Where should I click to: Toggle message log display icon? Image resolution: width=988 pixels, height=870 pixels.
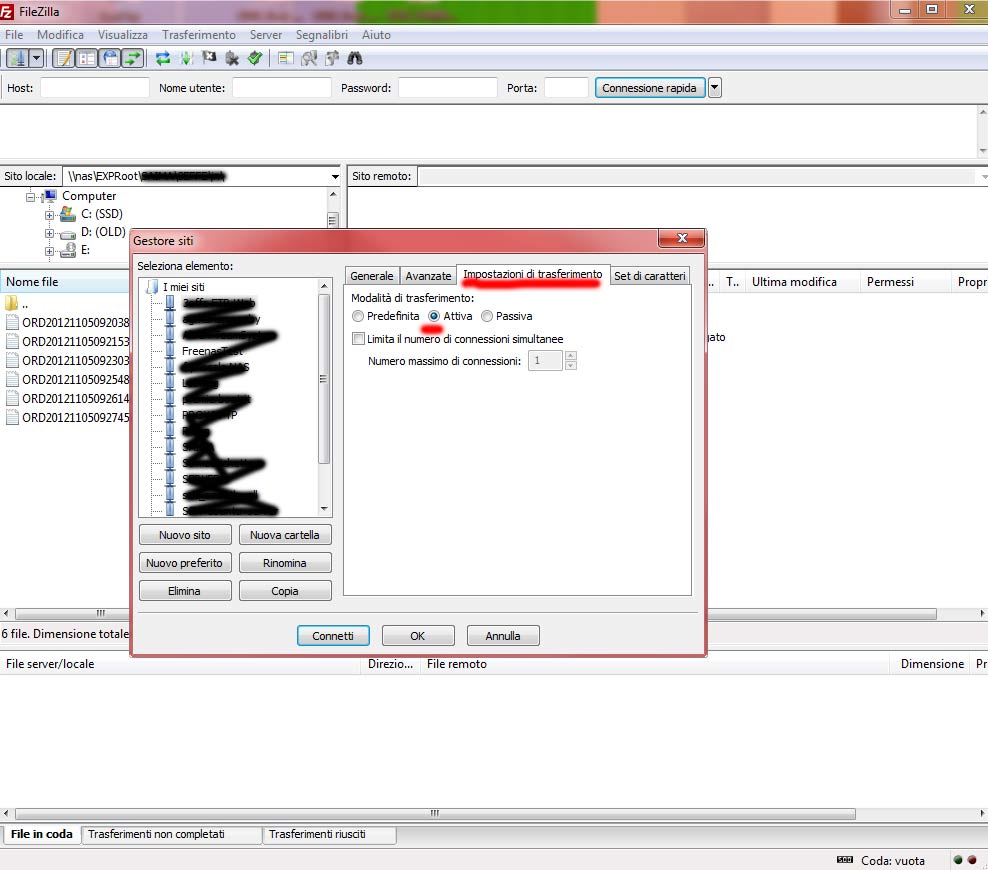click(x=64, y=59)
